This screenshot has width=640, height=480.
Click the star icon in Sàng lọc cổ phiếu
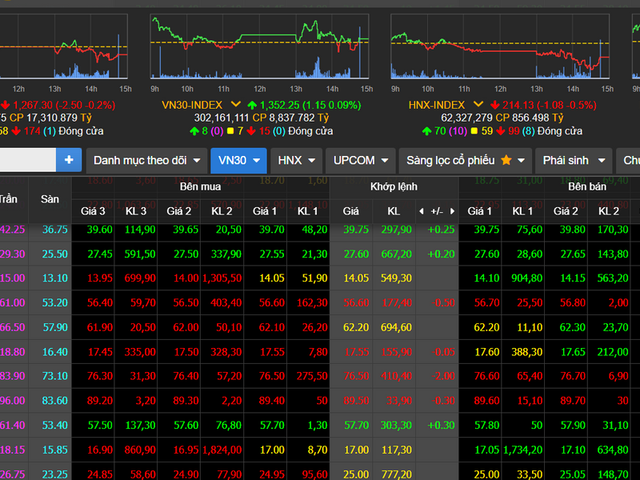pos(506,160)
